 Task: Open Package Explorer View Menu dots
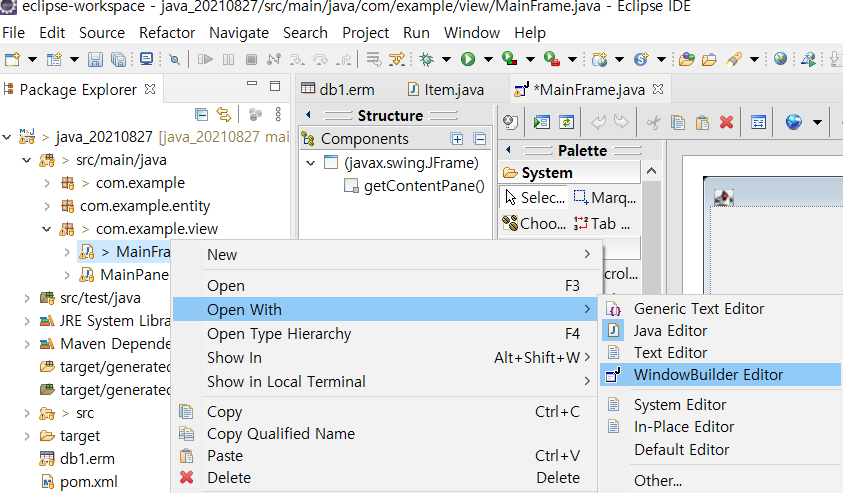[x=278, y=114]
